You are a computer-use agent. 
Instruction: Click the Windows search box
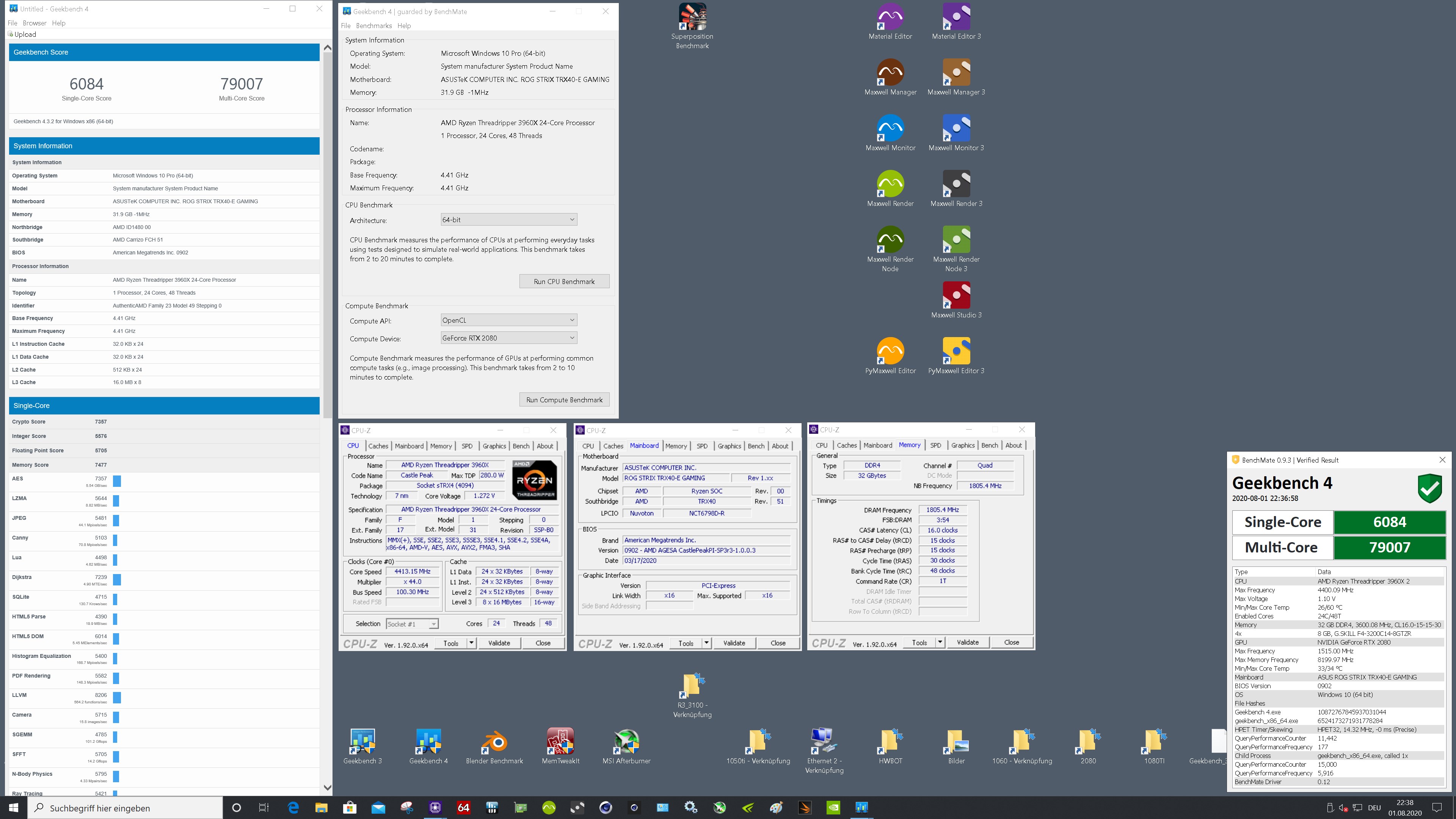(x=125, y=808)
